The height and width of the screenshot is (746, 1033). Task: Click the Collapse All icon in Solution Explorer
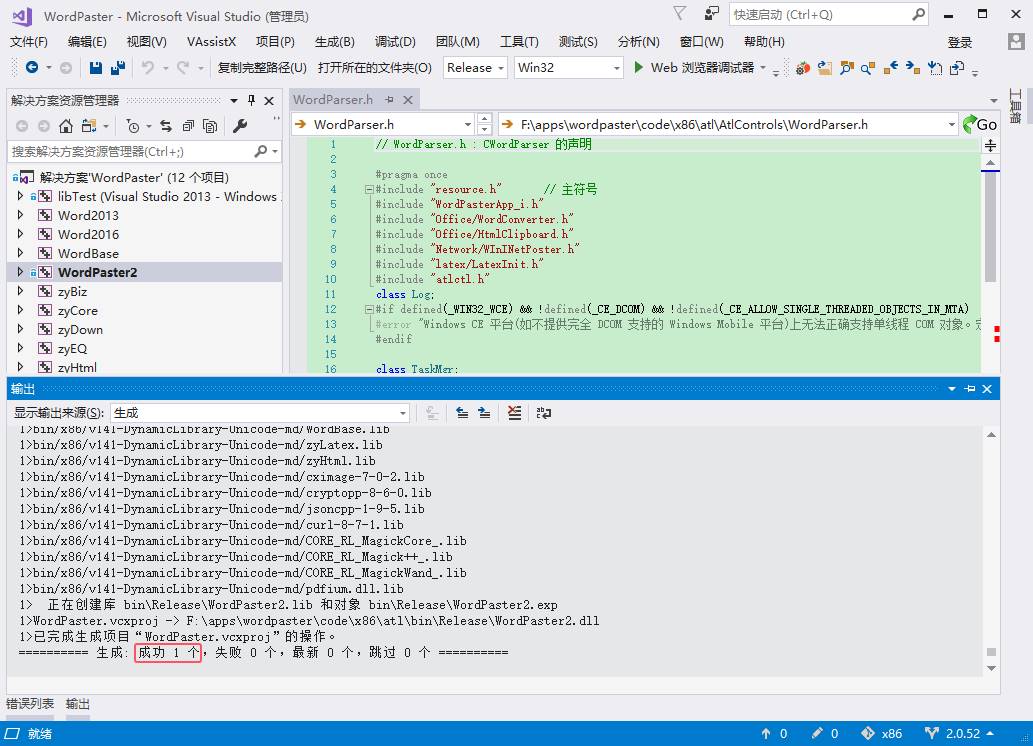[188, 126]
